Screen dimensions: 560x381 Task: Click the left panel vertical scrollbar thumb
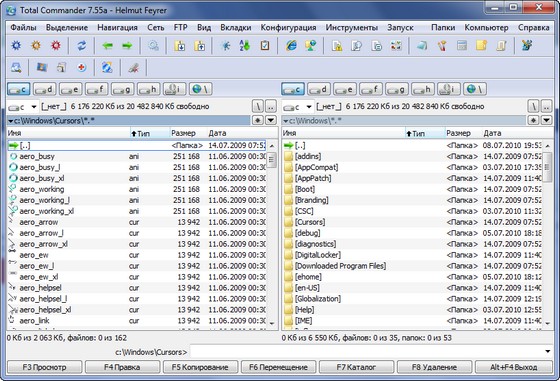271,160
